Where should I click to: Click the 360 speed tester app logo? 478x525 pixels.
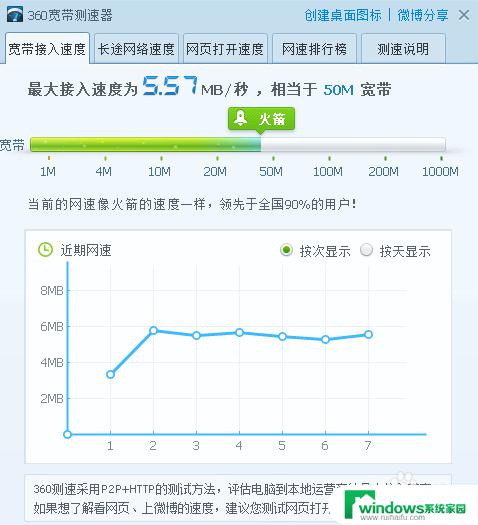[x=15, y=15]
